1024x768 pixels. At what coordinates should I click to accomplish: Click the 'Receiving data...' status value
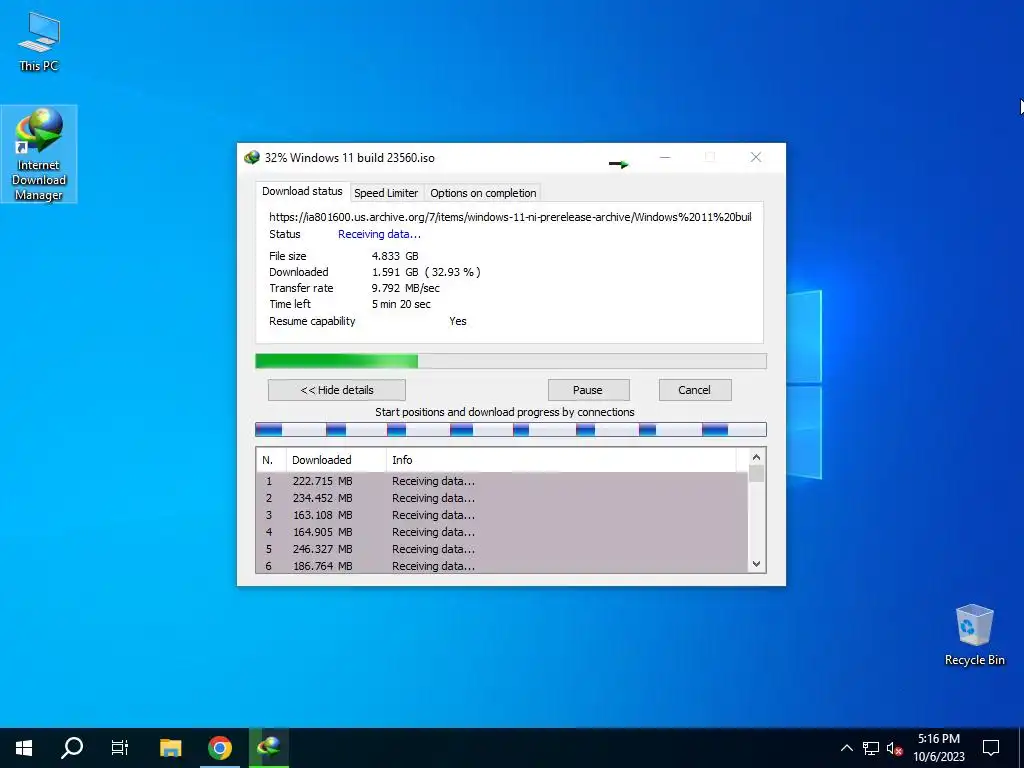379,234
